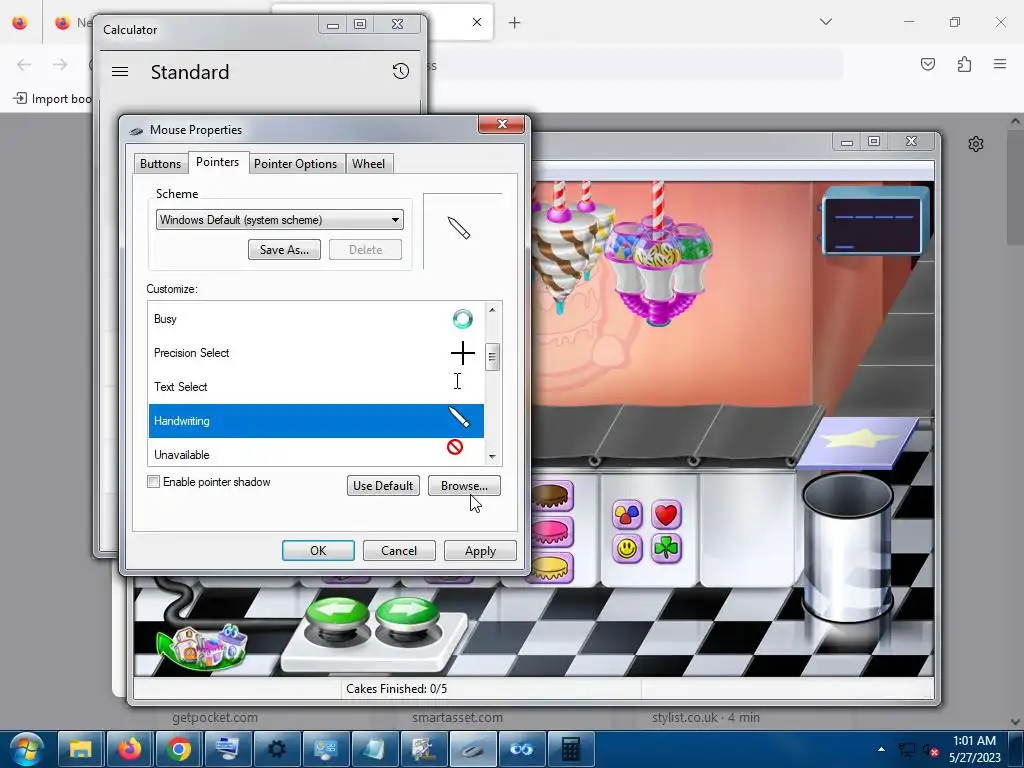1024x768 pixels.
Task: Open the Scheme dropdown list
Action: pos(280,220)
